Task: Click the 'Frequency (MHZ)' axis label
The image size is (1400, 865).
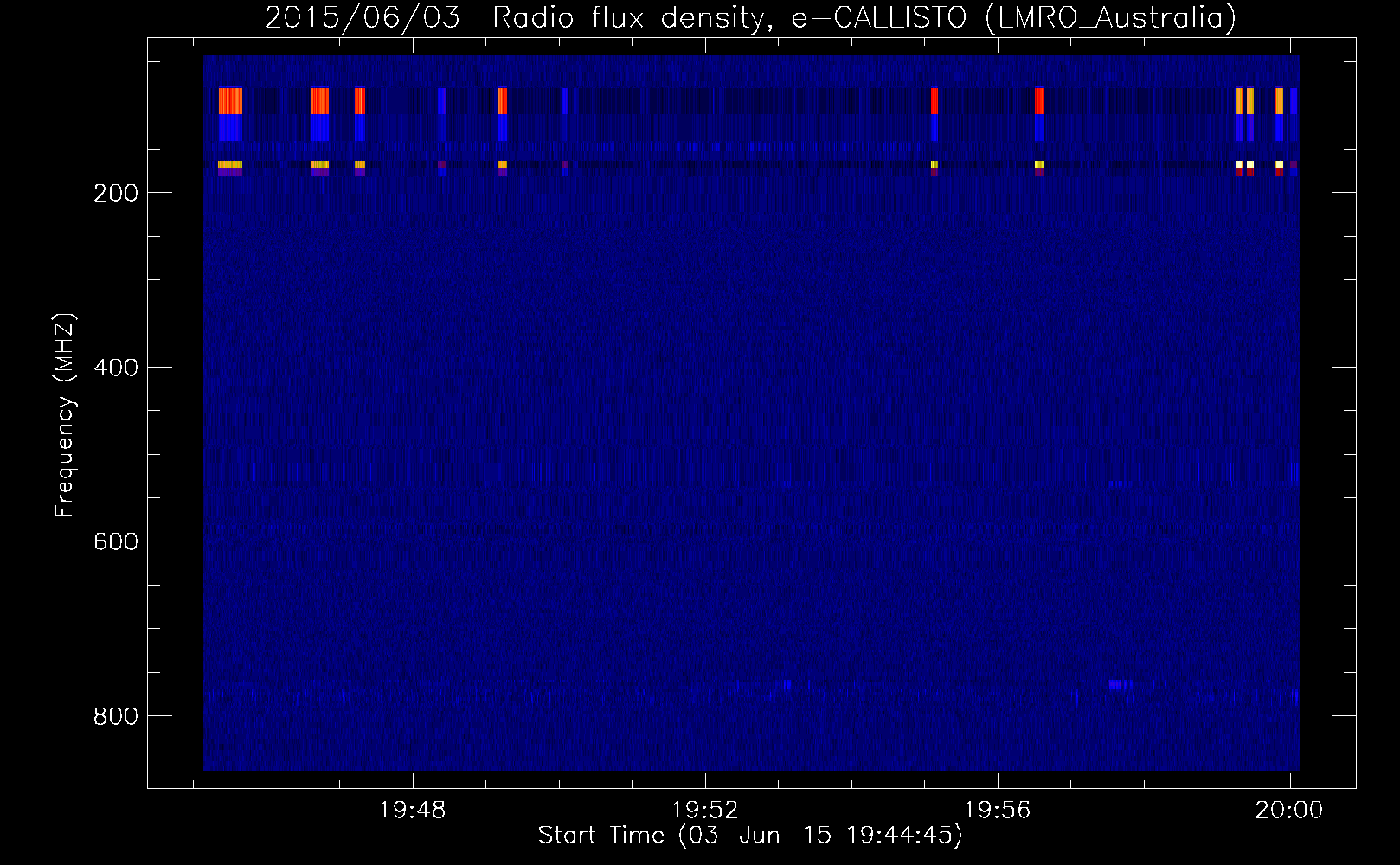Action: click(65, 414)
